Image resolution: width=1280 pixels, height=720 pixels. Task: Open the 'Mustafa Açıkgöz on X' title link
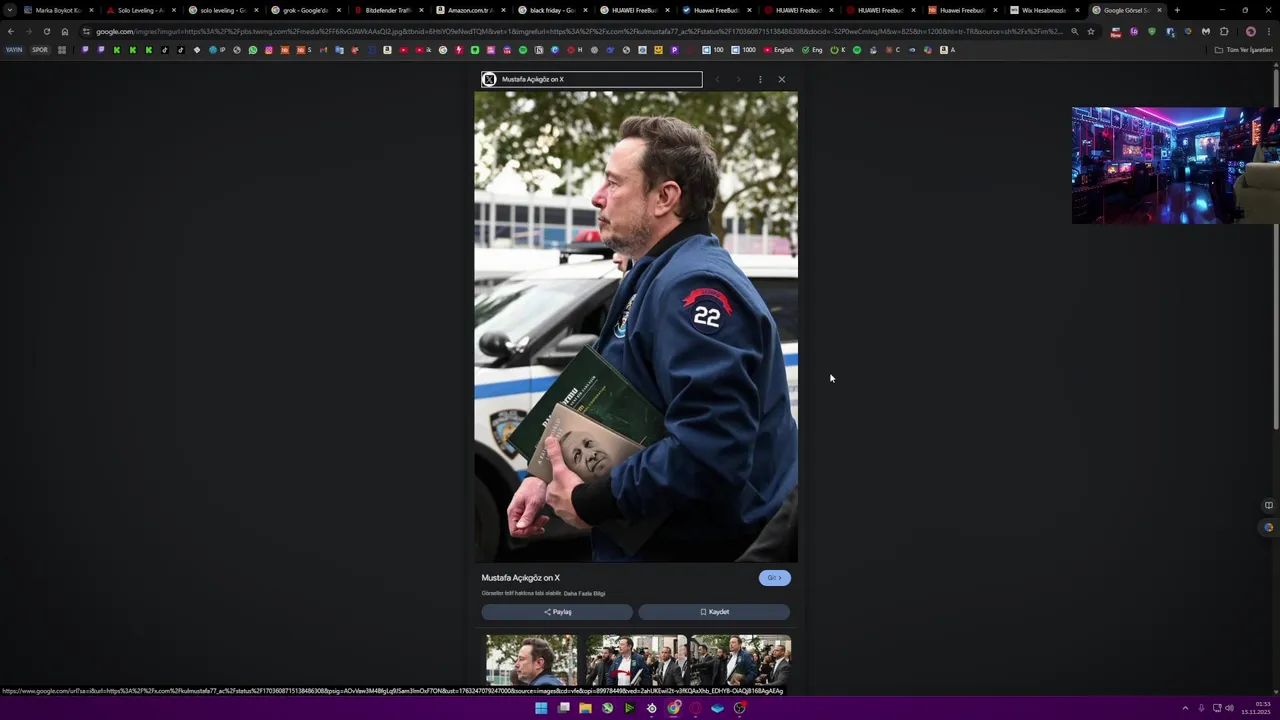click(520, 578)
